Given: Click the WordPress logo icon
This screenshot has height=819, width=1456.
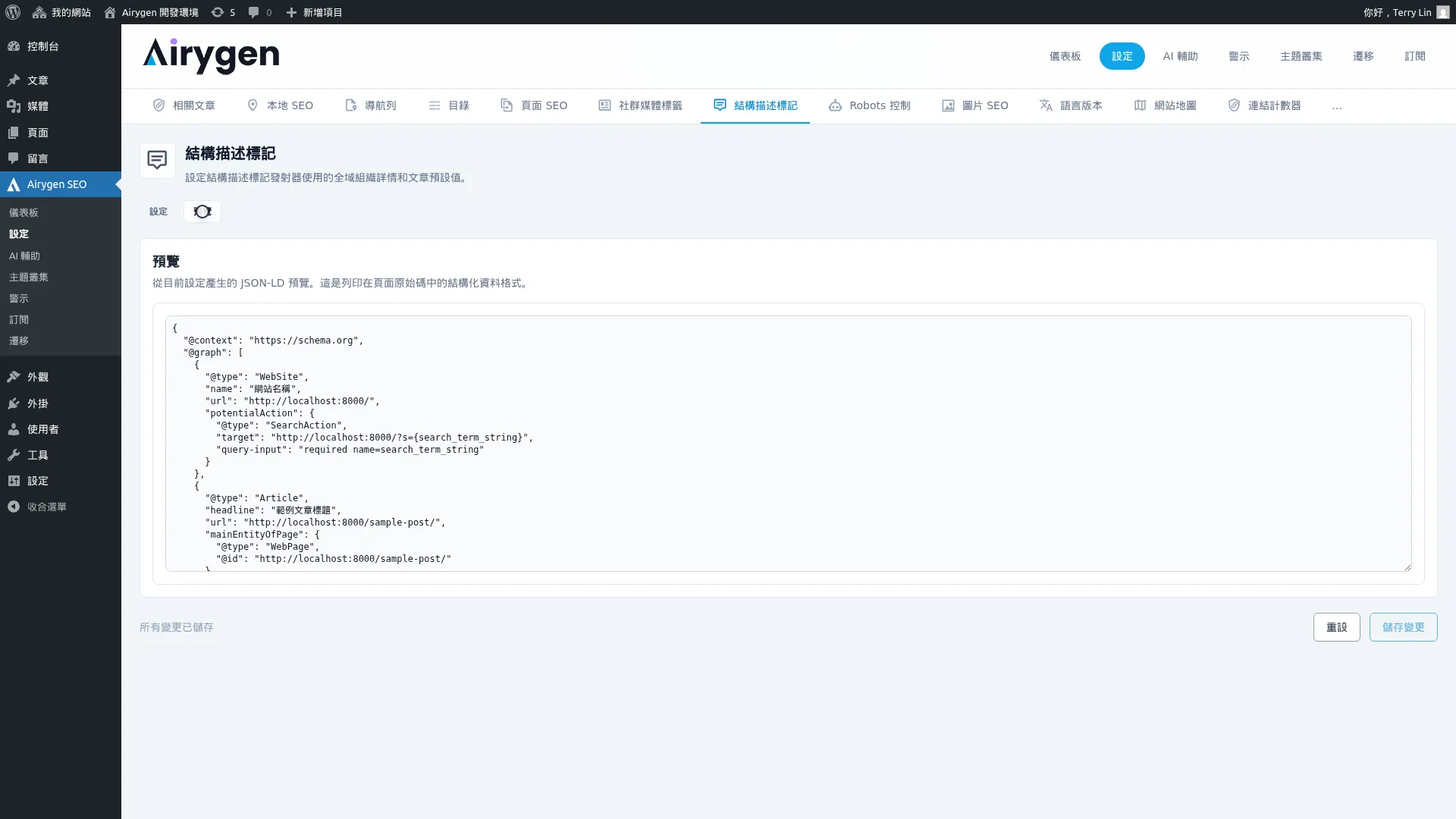Looking at the screenshot, I should pyautogui.click(x=13, y=12).
